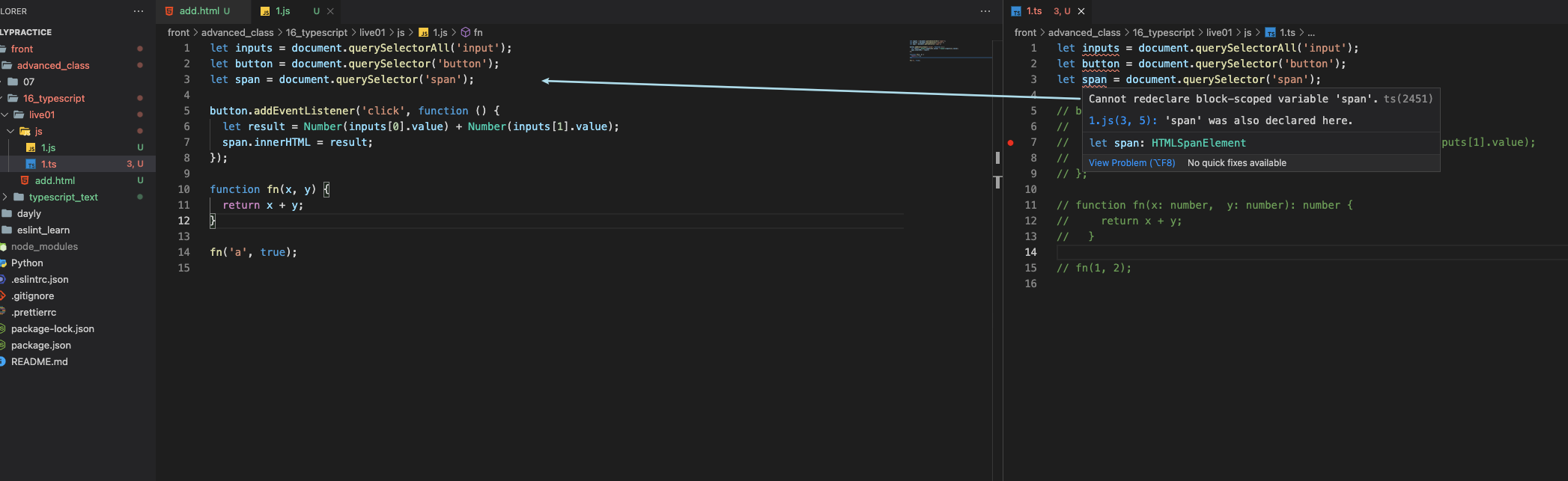Click line number 12 in left editor gutter

tap(184, 221)
